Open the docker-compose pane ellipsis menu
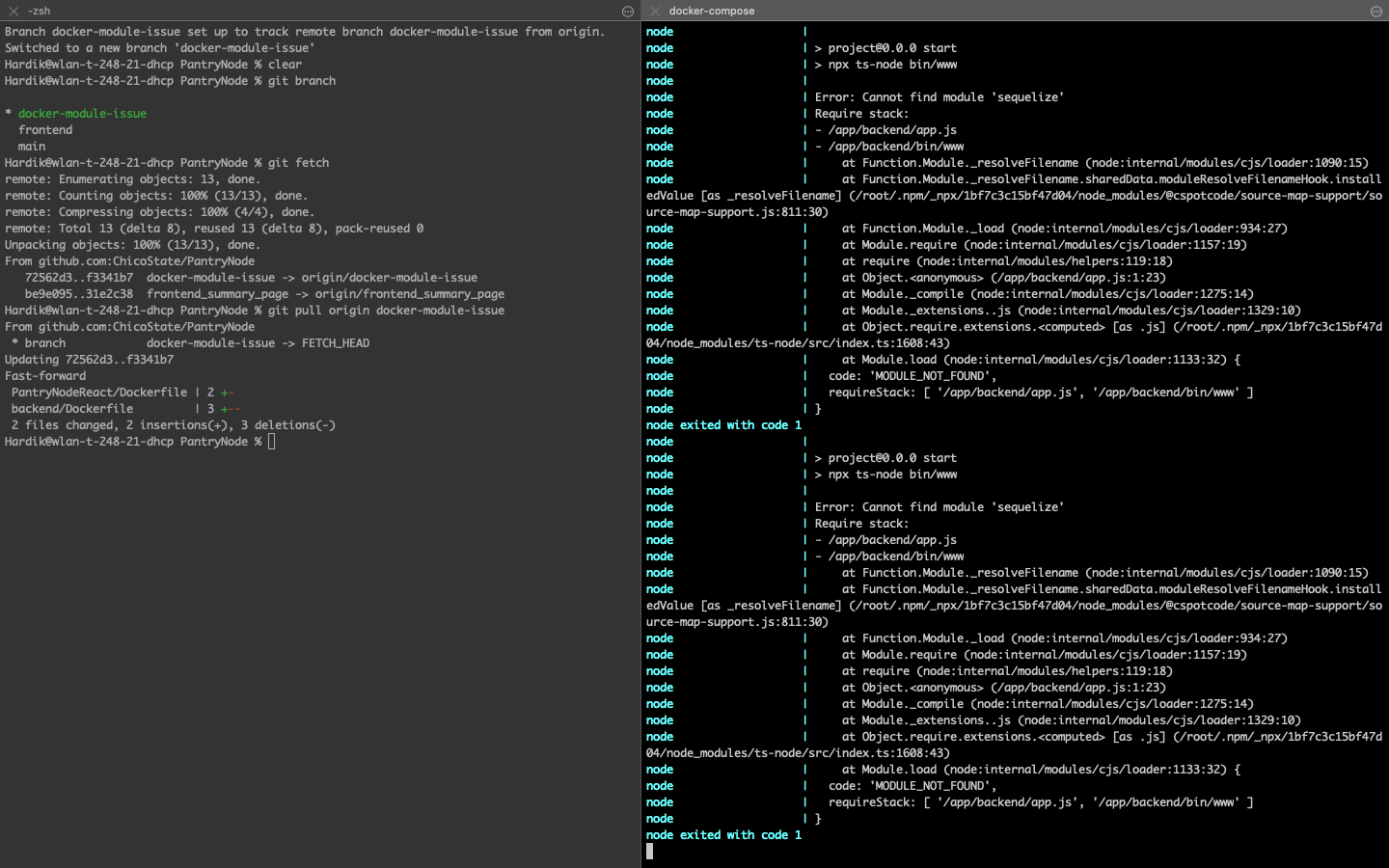The height and width of the screenshot is (868, 1389). [1375, 11]
